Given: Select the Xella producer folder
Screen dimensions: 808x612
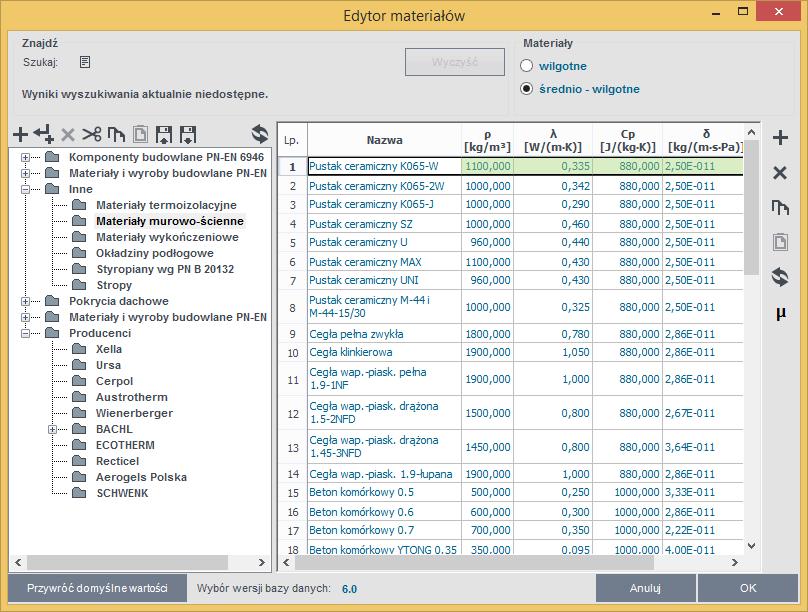Looking at the screenshot, I should (x=109, y=349).
